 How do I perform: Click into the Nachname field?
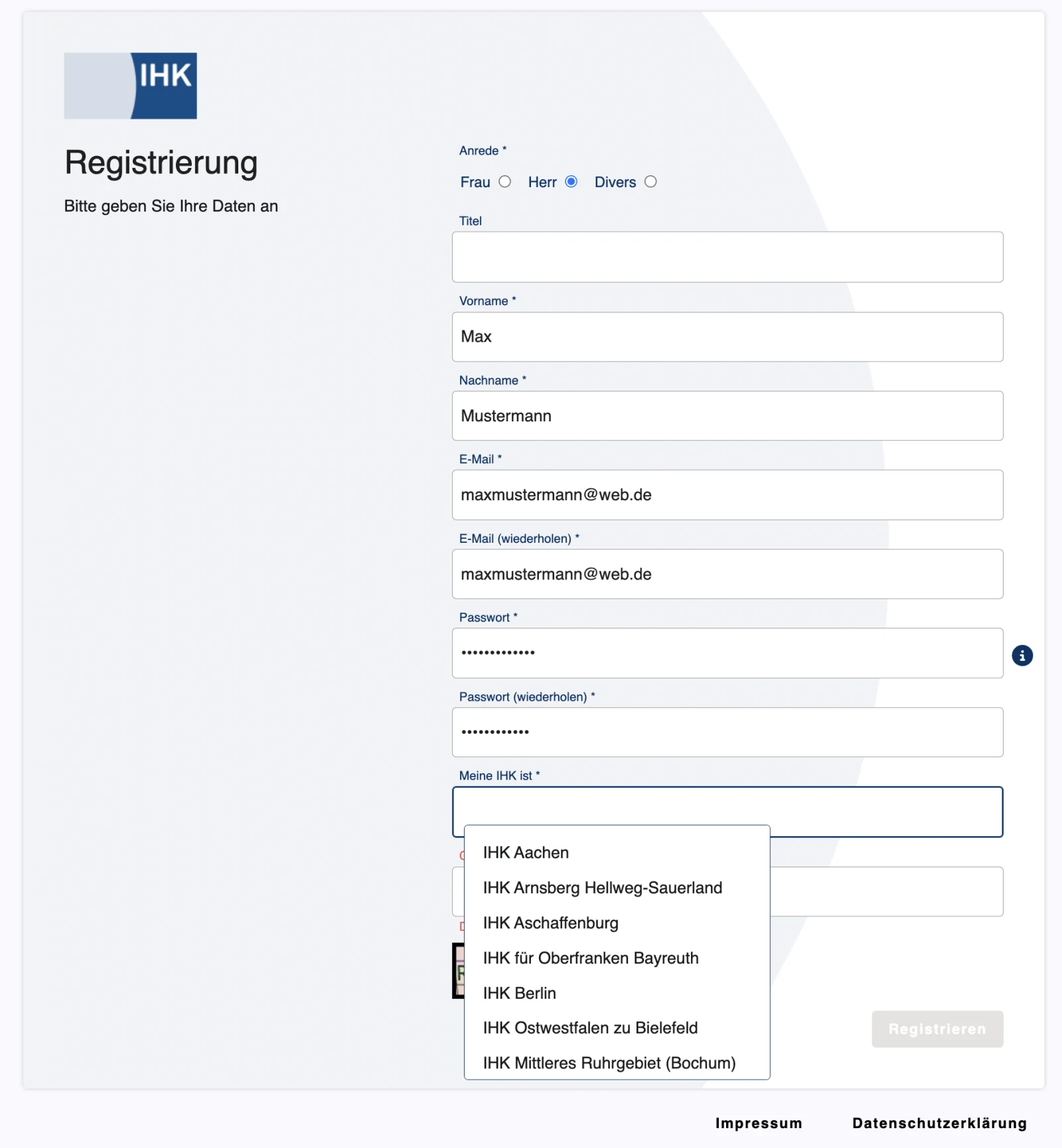coord(727,416)
